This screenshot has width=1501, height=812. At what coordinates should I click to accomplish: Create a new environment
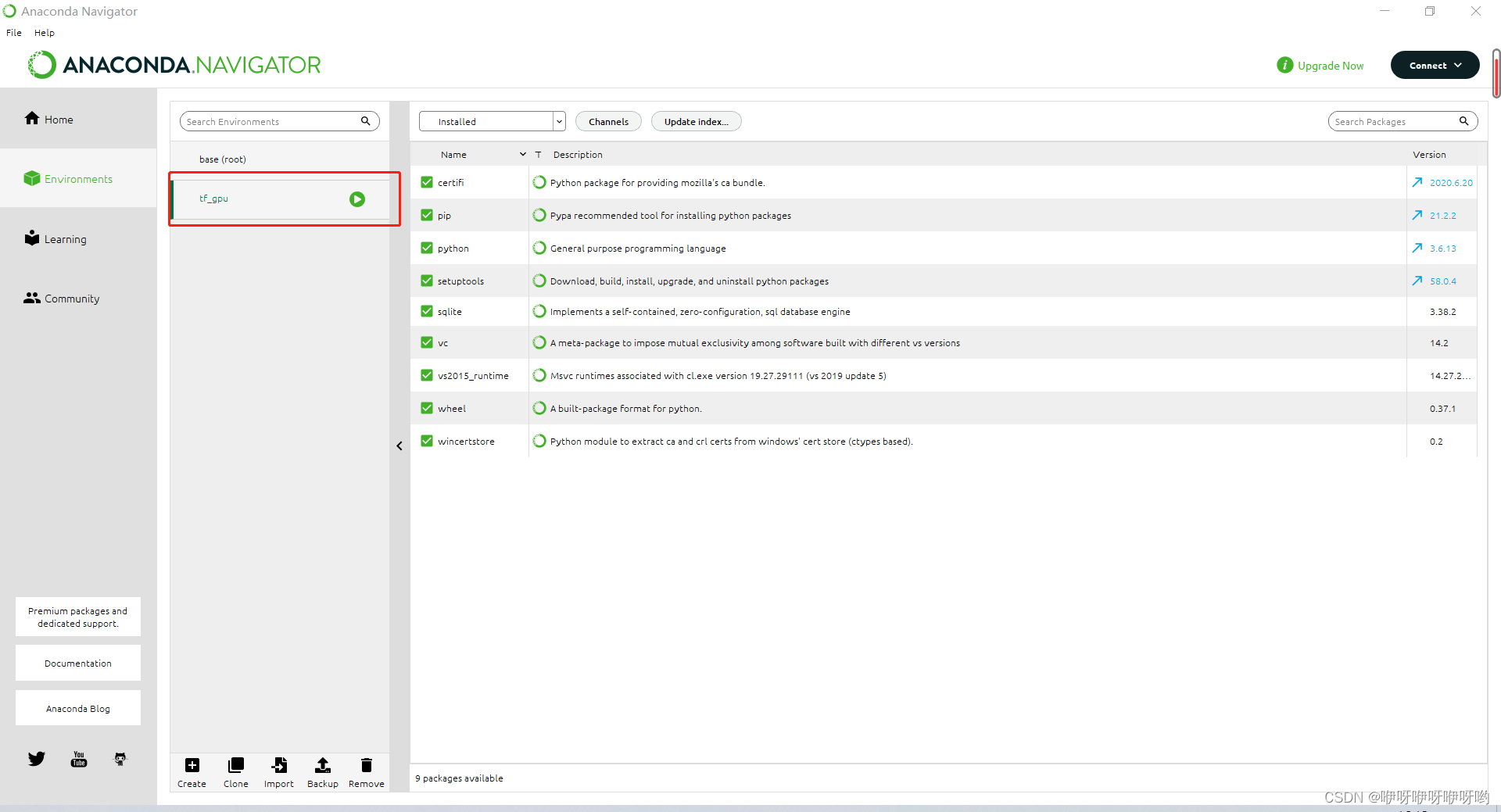click(192, 772)
